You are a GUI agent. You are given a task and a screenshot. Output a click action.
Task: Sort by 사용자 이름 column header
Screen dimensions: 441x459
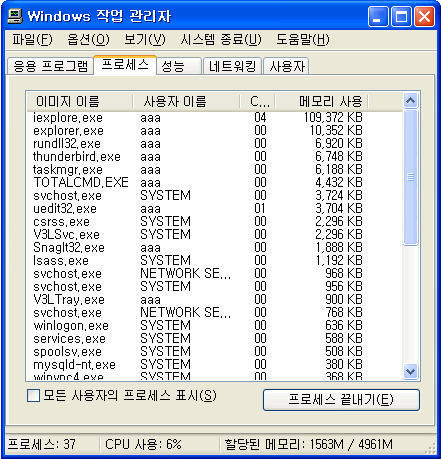coord(186,101)
